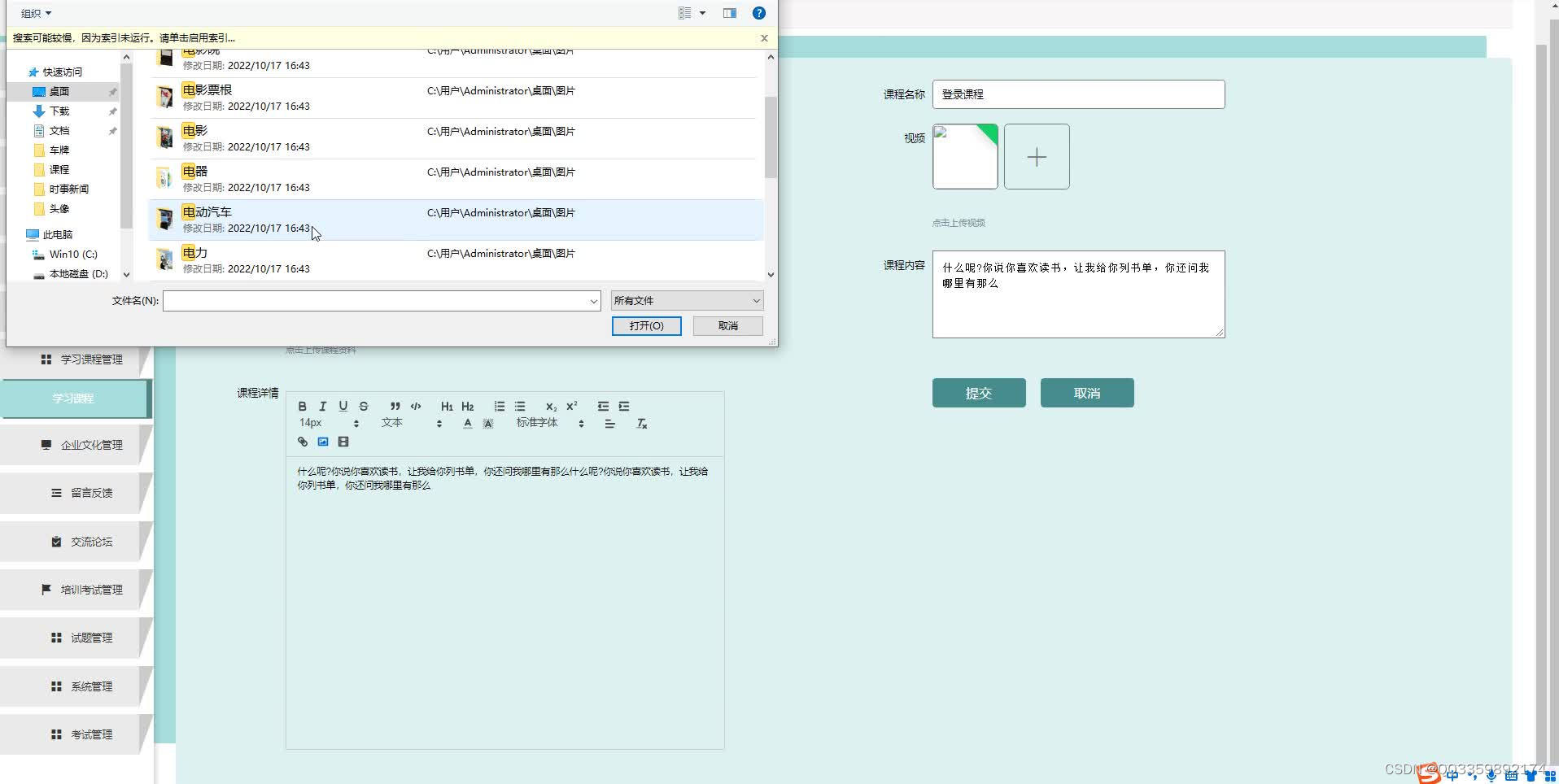This screenshot has height=784, width=1559.
Task: Cancel the file open dialog
Action: coord(727,325)
